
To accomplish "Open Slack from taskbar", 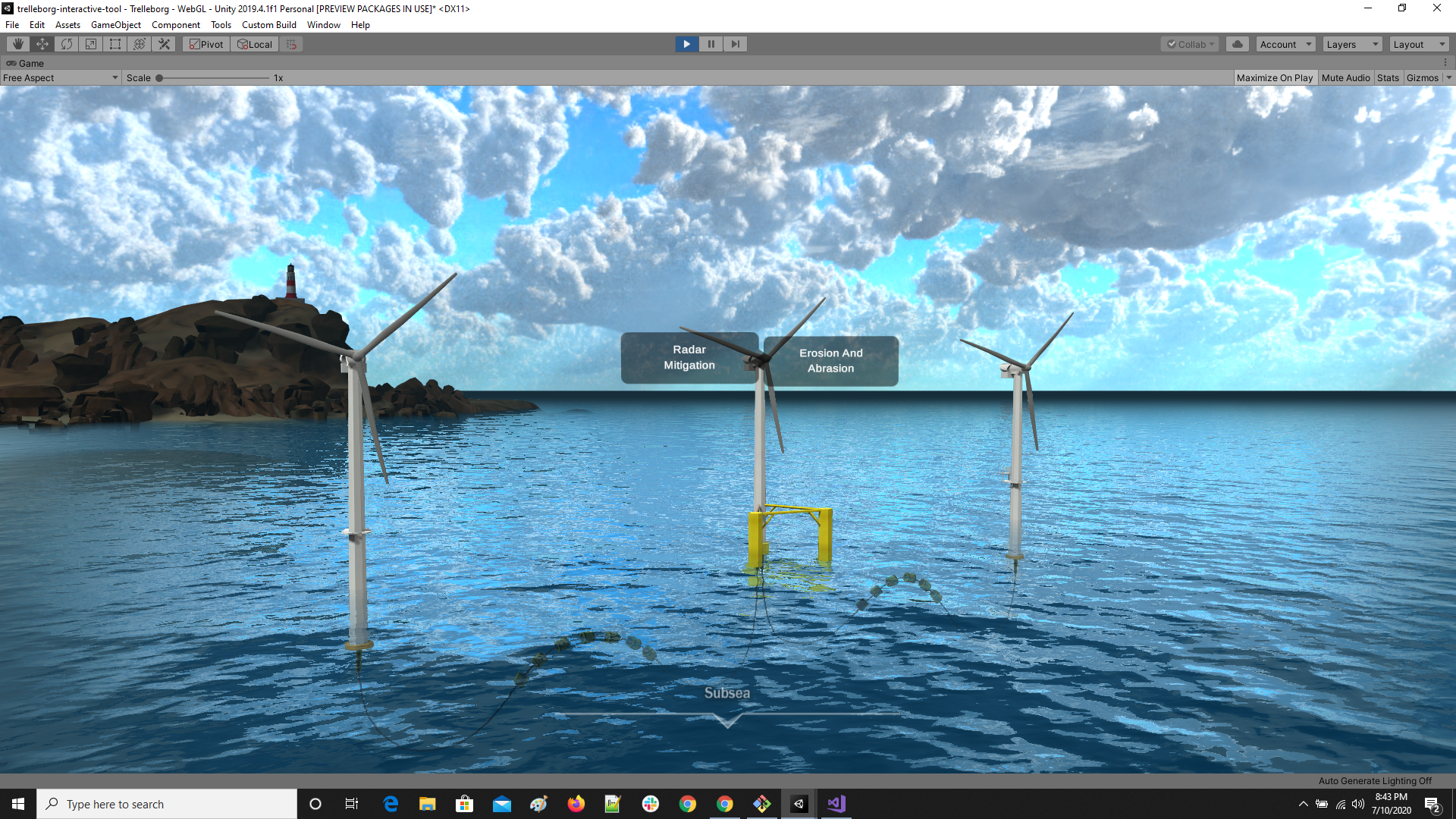I will coord(650,804).
